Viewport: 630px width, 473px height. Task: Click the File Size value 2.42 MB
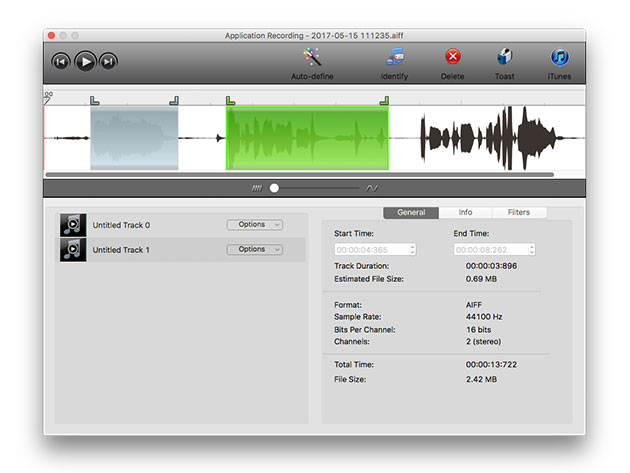[481, 379]
